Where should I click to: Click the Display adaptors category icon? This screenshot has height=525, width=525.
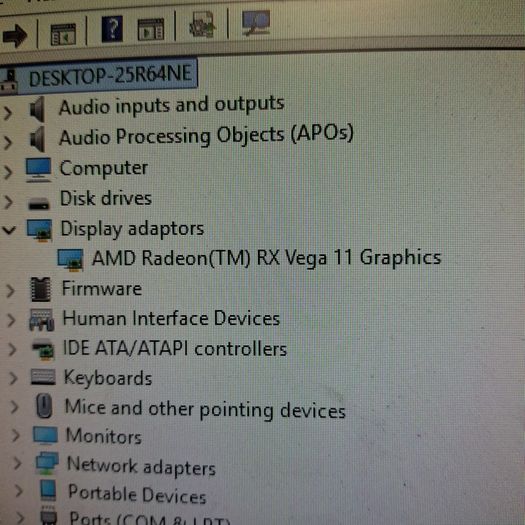pos(40,230)
